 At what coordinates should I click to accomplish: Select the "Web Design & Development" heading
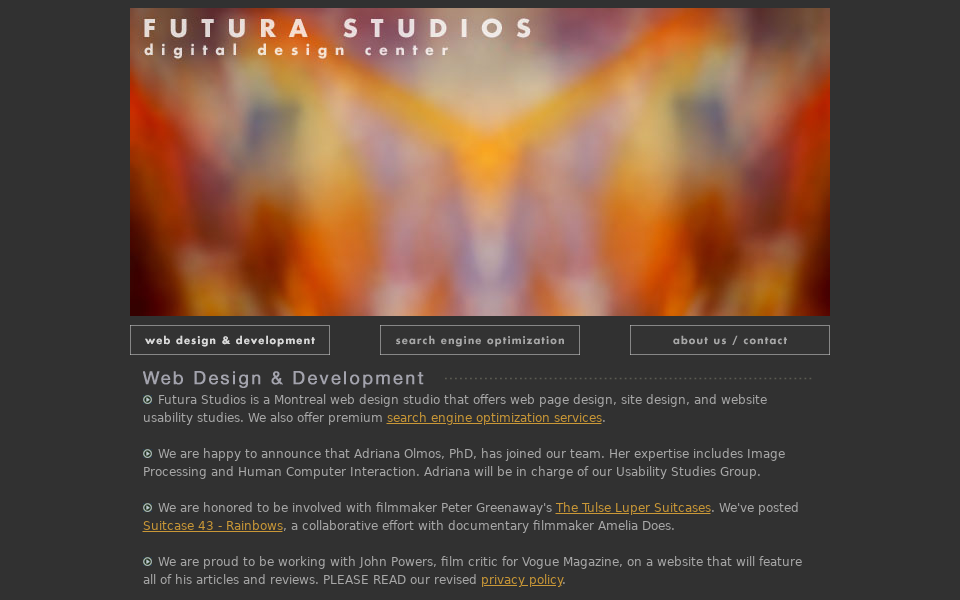point(283,378)
